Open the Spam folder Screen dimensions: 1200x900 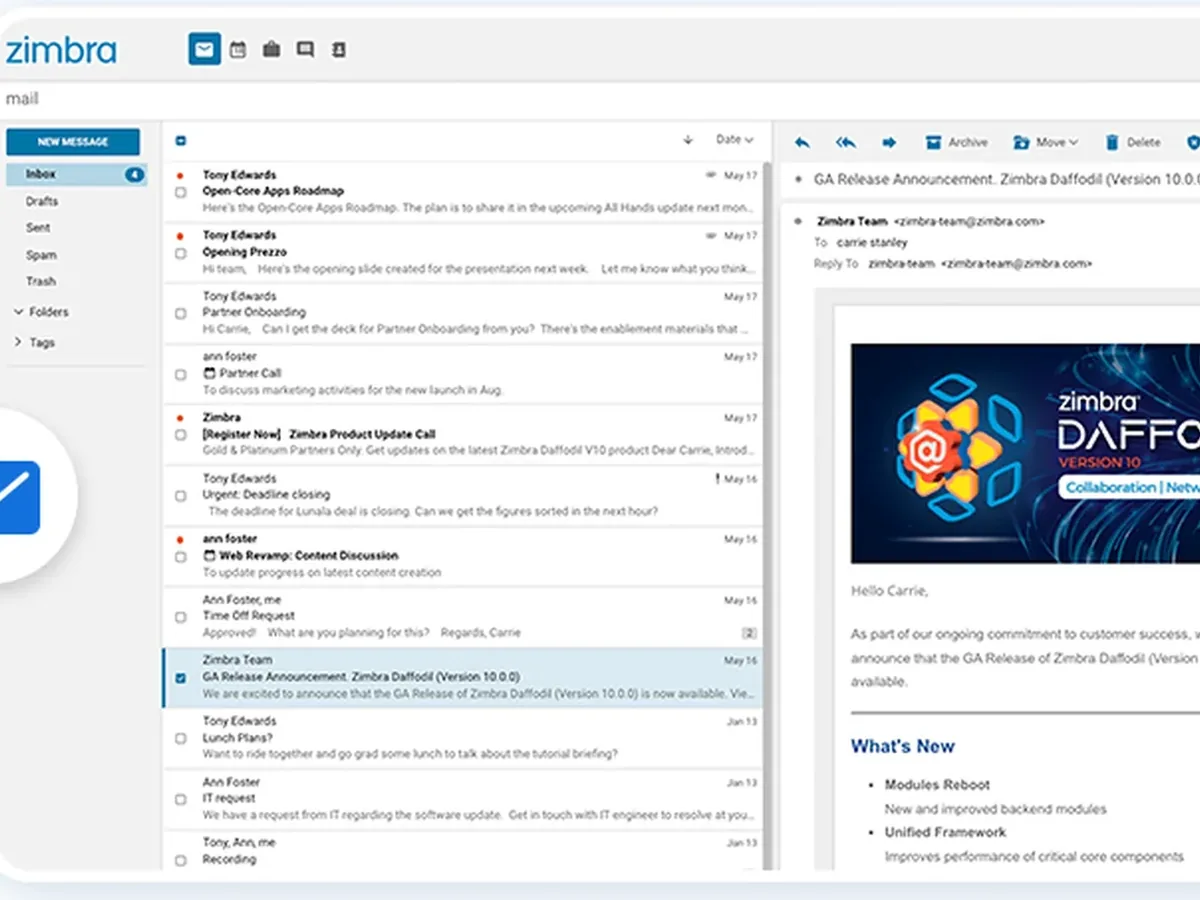point(41,255)
